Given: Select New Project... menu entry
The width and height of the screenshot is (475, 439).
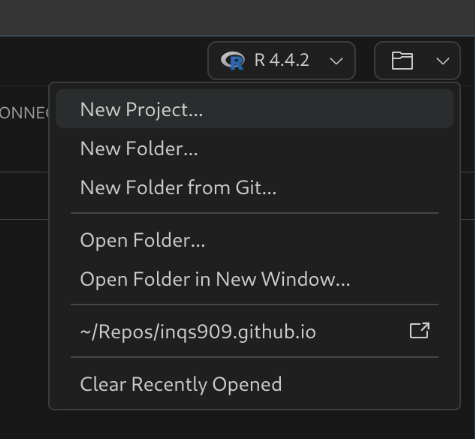Looking at the screenshot, I should pos(255,109).
